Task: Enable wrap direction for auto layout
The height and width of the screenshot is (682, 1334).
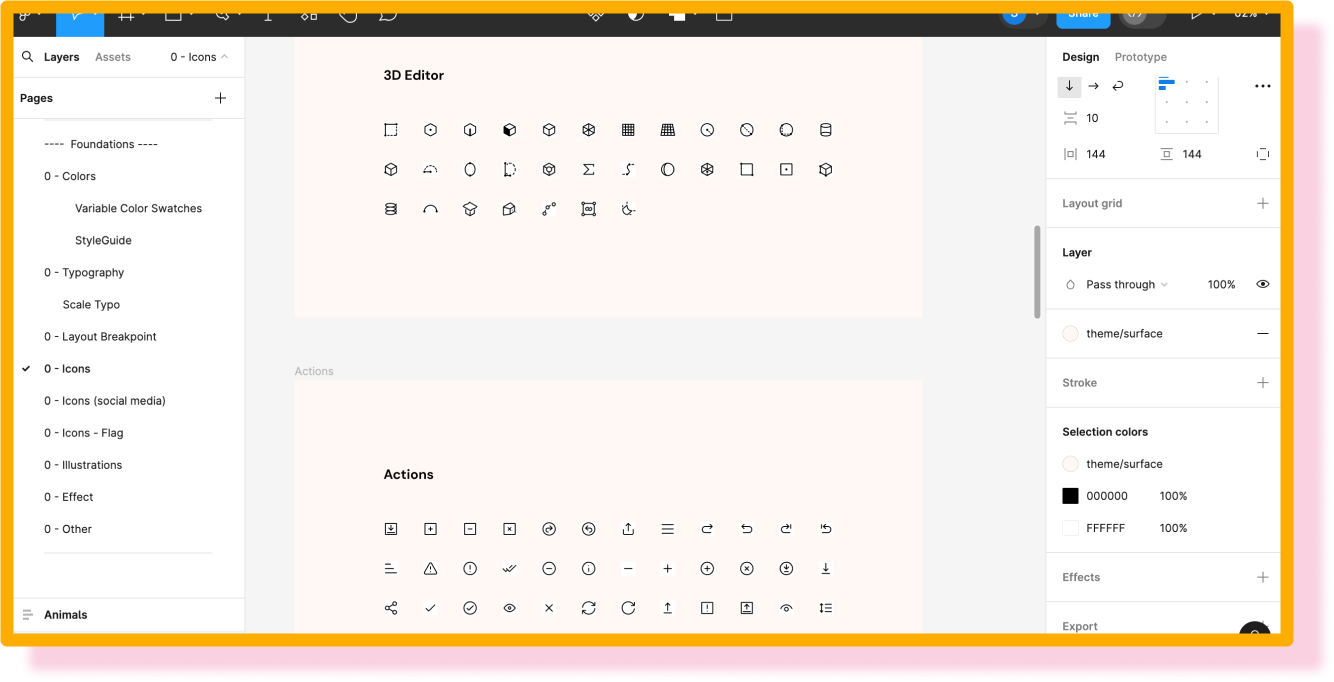Action: 1118,86
